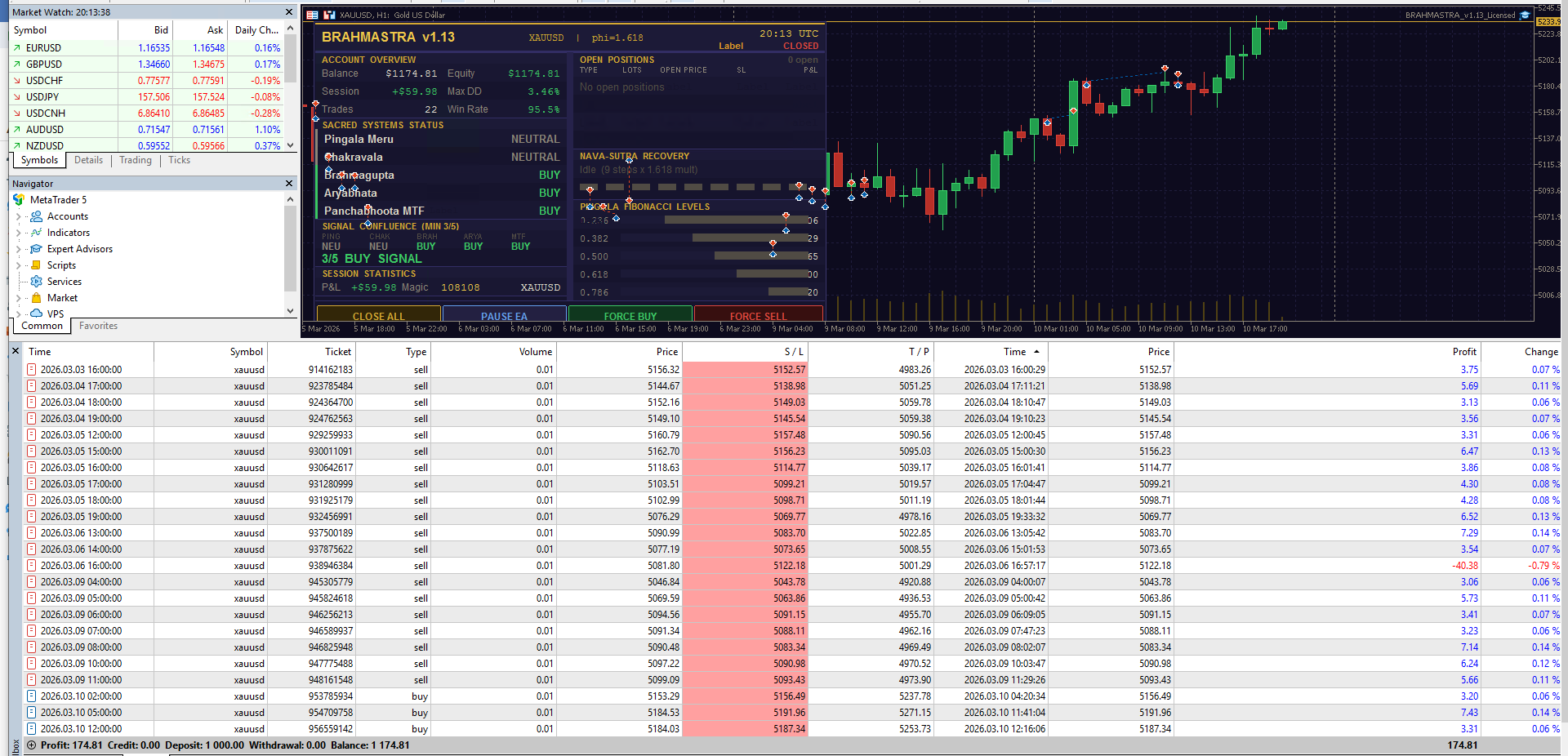1568x756 pixels.
Task: Click the chart's red table icon beside XAUUSD,H1
Action: click(312, 15)
